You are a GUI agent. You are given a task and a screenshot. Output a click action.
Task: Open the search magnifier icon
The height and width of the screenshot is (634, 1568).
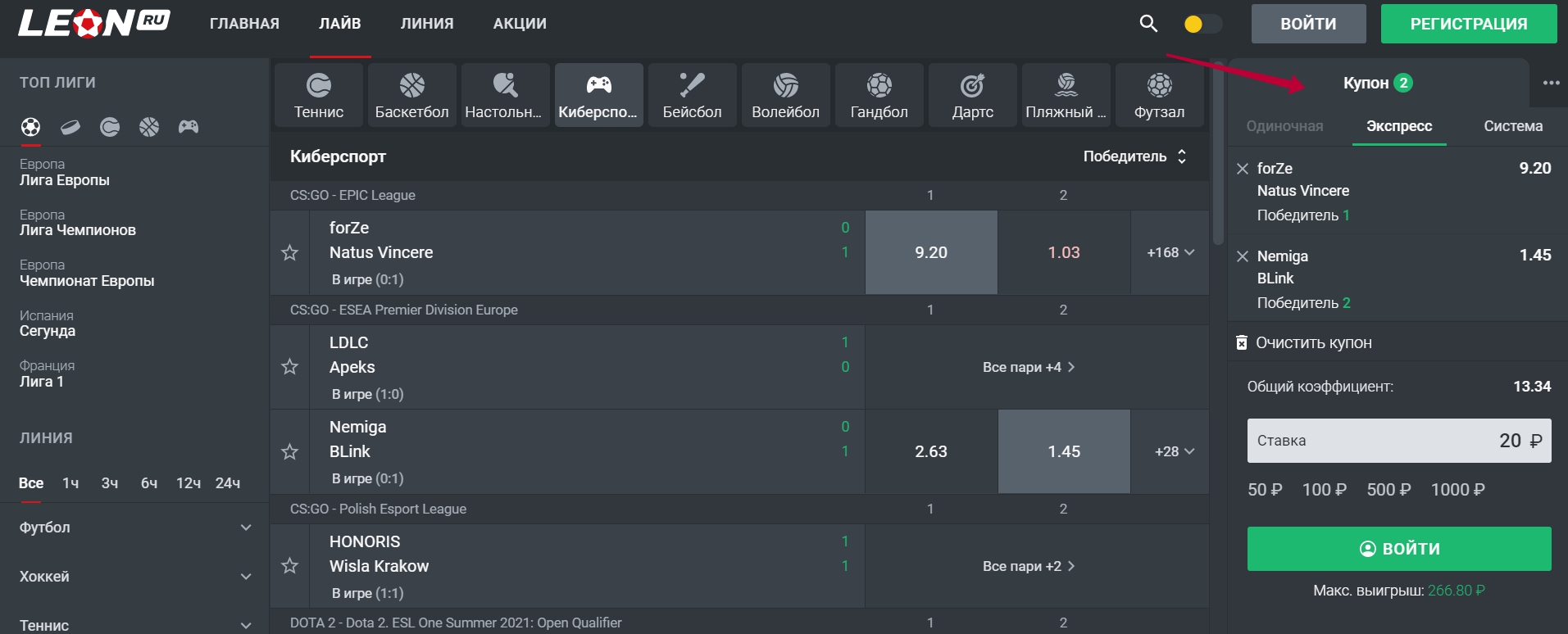coord(1148,24)
